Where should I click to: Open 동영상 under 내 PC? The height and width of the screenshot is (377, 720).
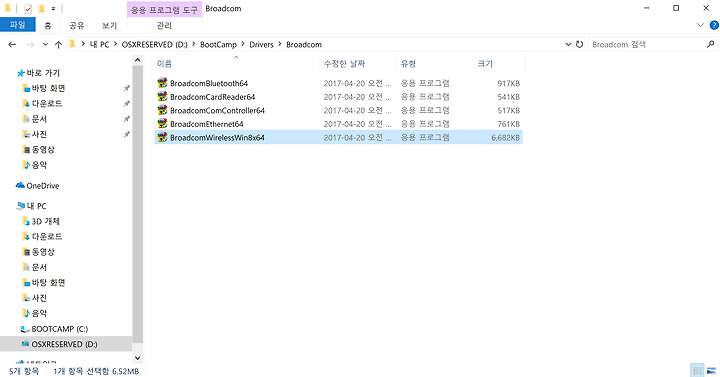click(39, 252)
